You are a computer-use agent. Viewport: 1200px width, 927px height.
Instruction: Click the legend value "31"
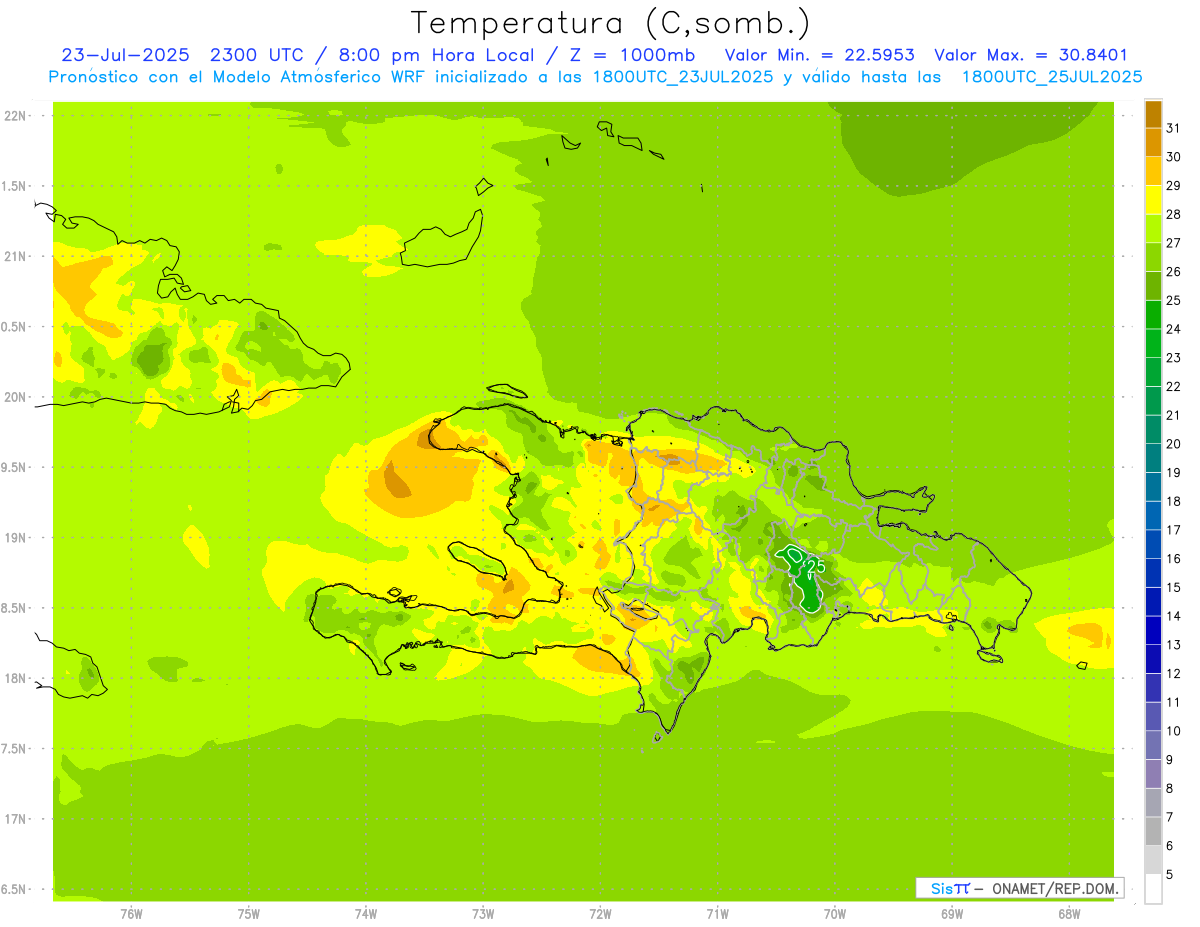click(x=1173, y=128)
